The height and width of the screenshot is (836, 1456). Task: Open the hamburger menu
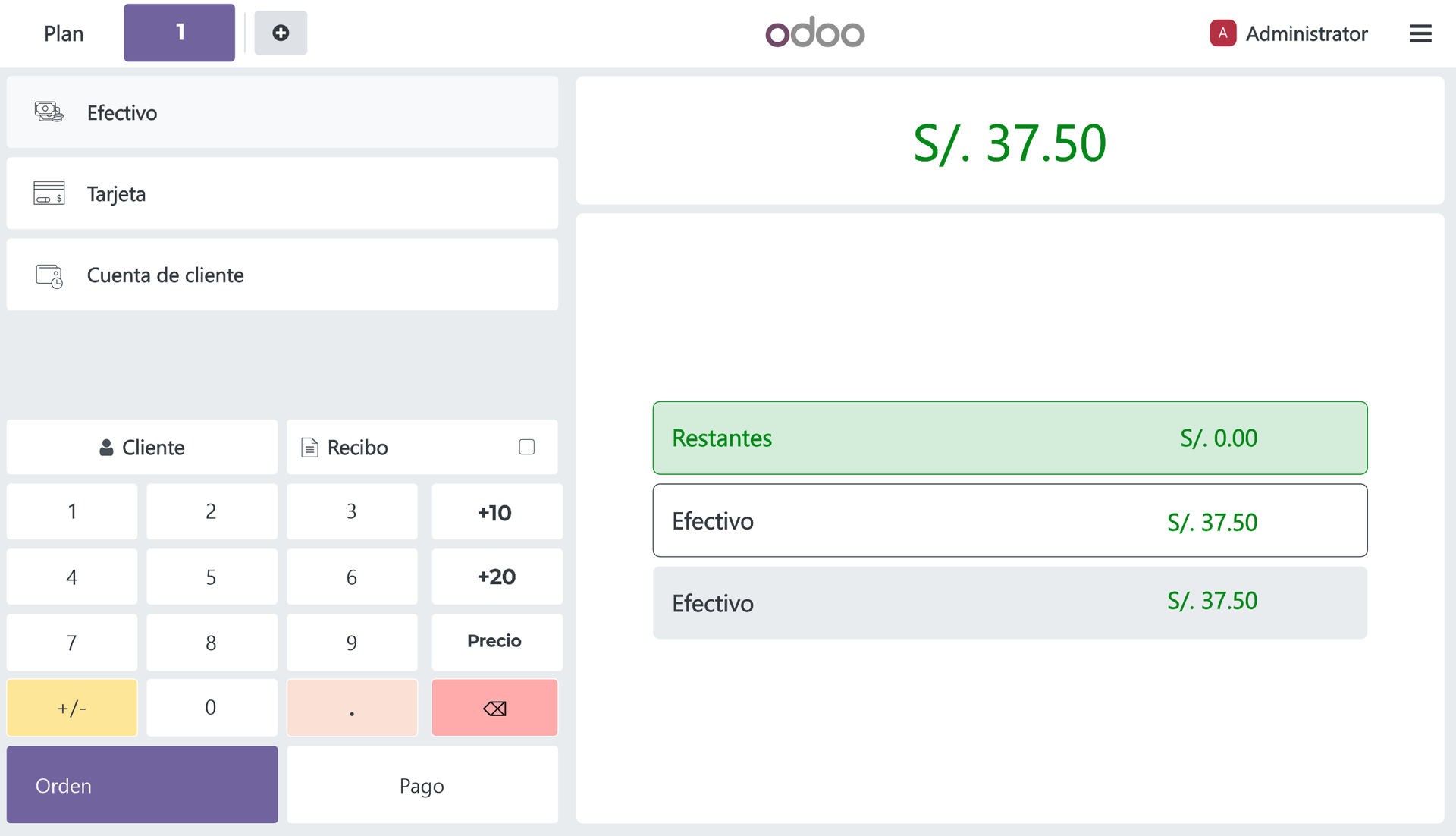(1420, 33)
